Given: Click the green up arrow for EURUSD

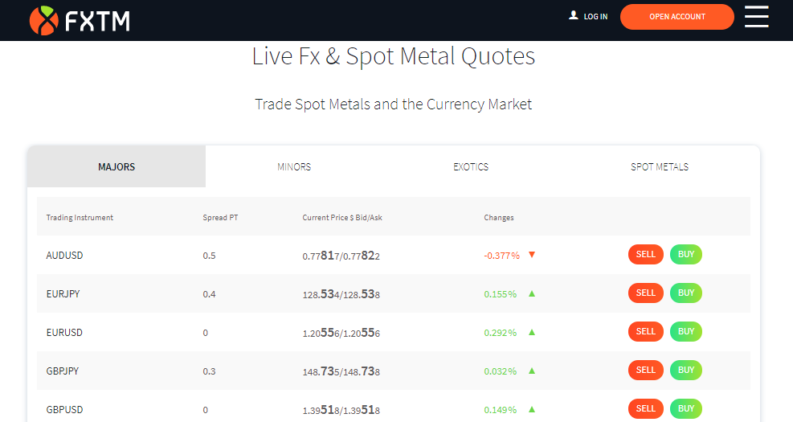Looking at the screenshot, I should pos(532,332).
